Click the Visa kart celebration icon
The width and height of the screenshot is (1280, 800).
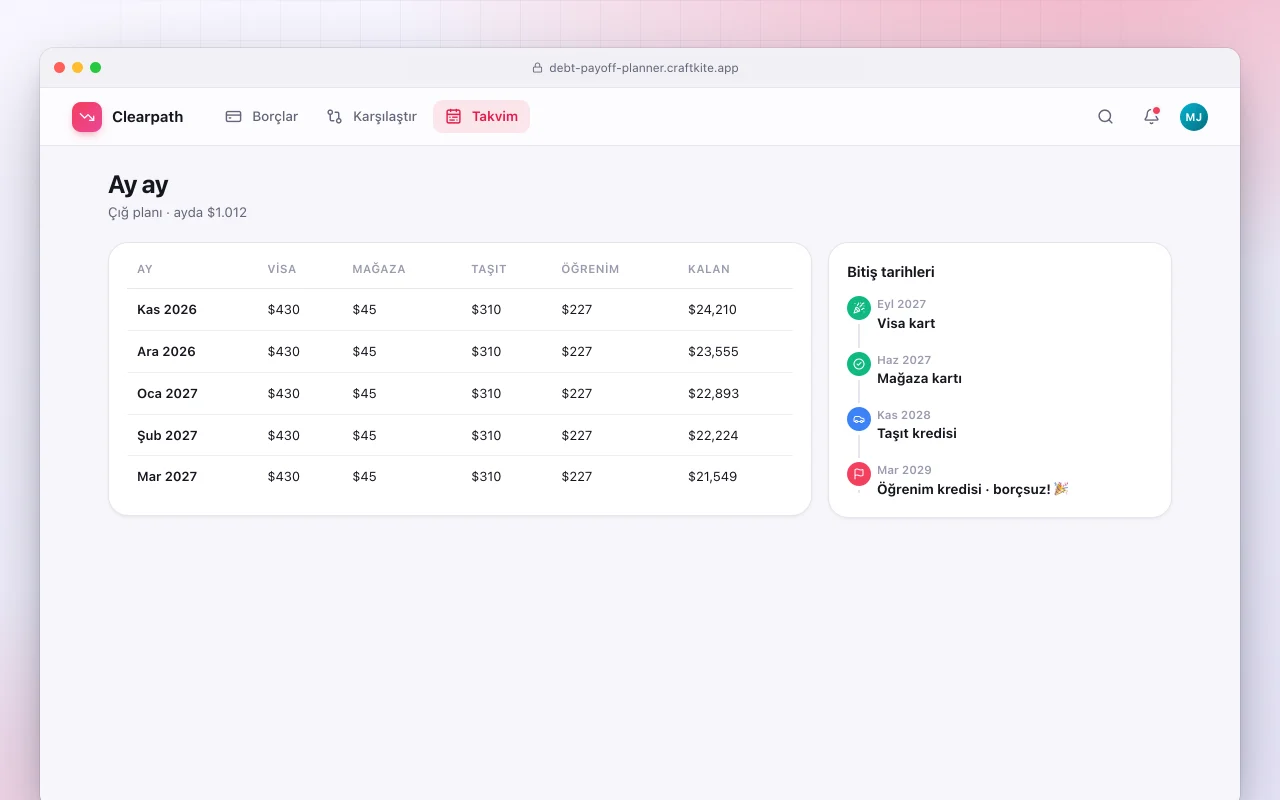[859, 308]
